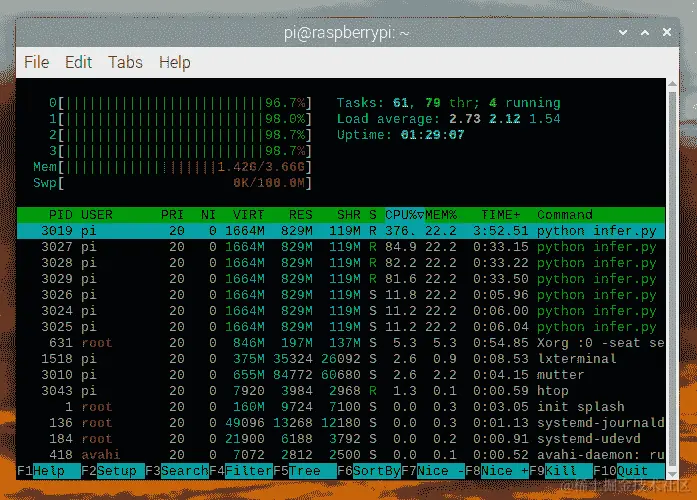Select process row with PID 3019
Screen dimensions: 697x500
pyautogui.click(x=341, y=231)
